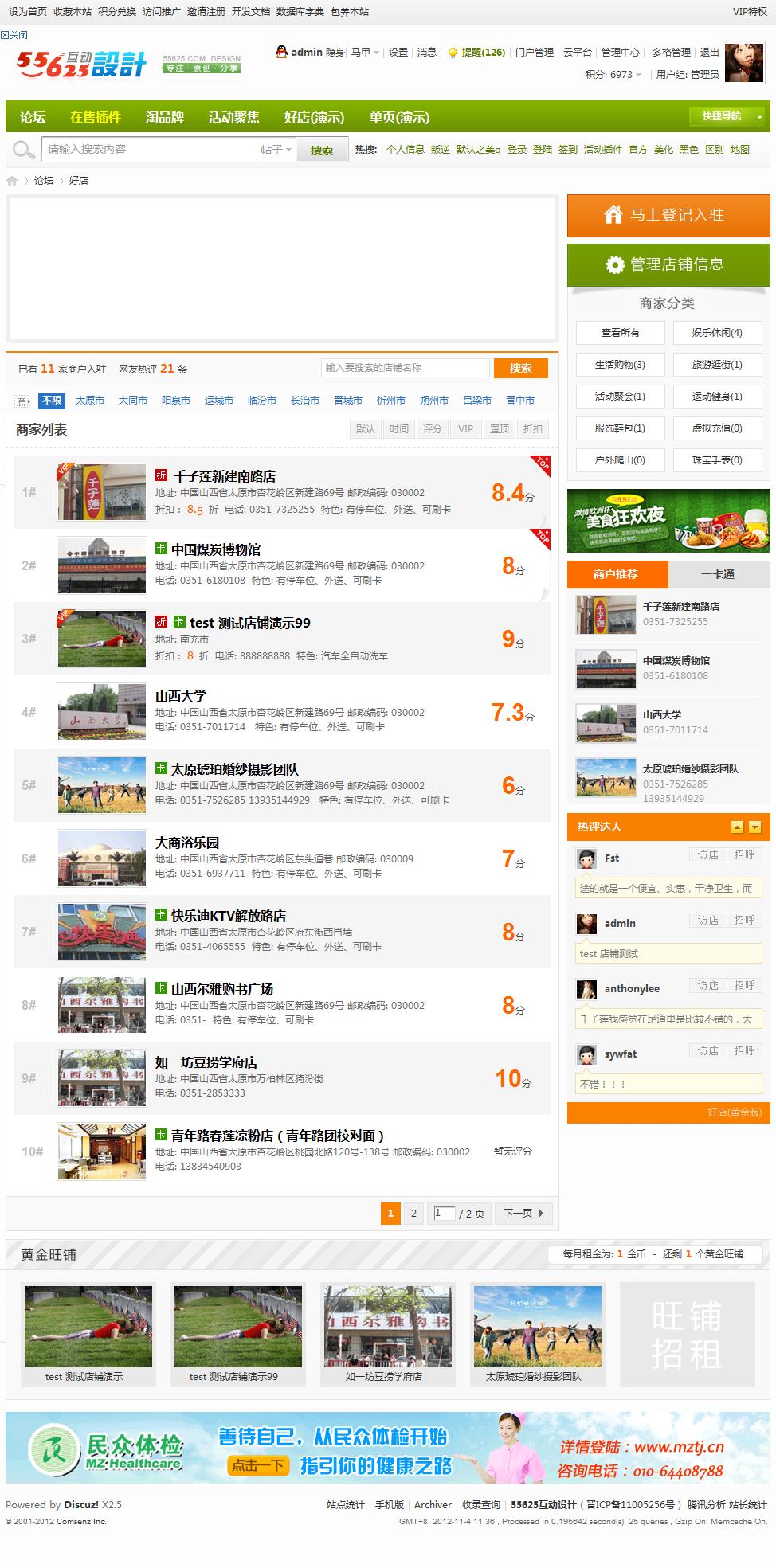Sort merchant list by 默认
776x1568 pixels.
[366, 429]
